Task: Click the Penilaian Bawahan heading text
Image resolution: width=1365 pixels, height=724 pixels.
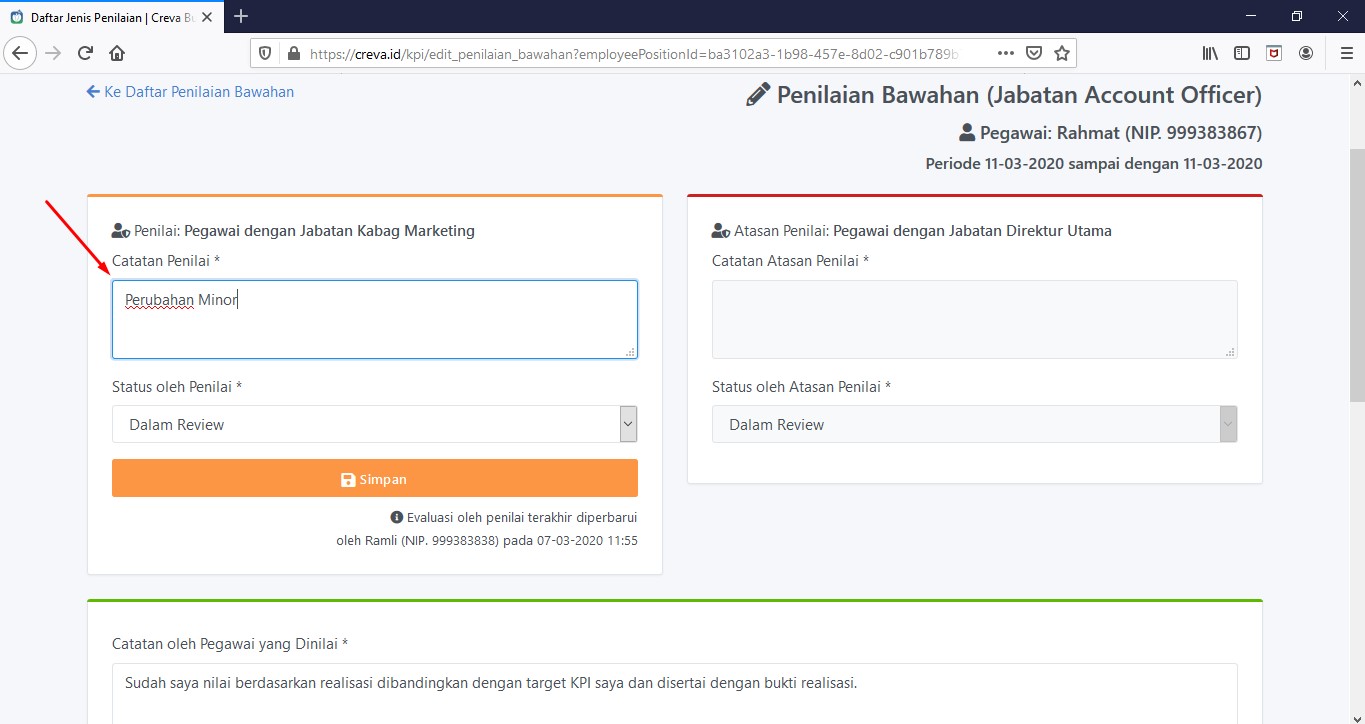Action: coord(1019,95)
